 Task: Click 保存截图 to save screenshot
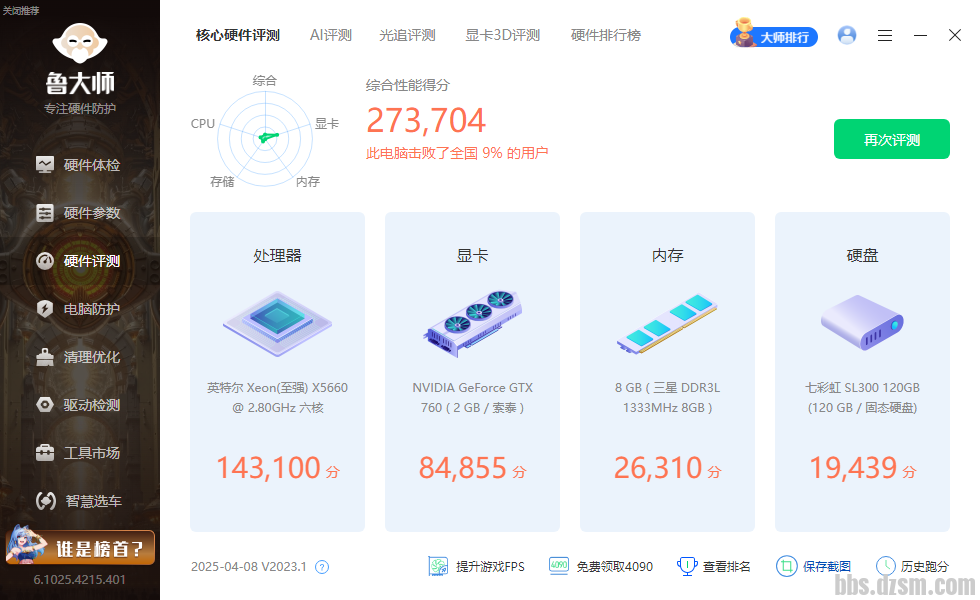[813, 566]
